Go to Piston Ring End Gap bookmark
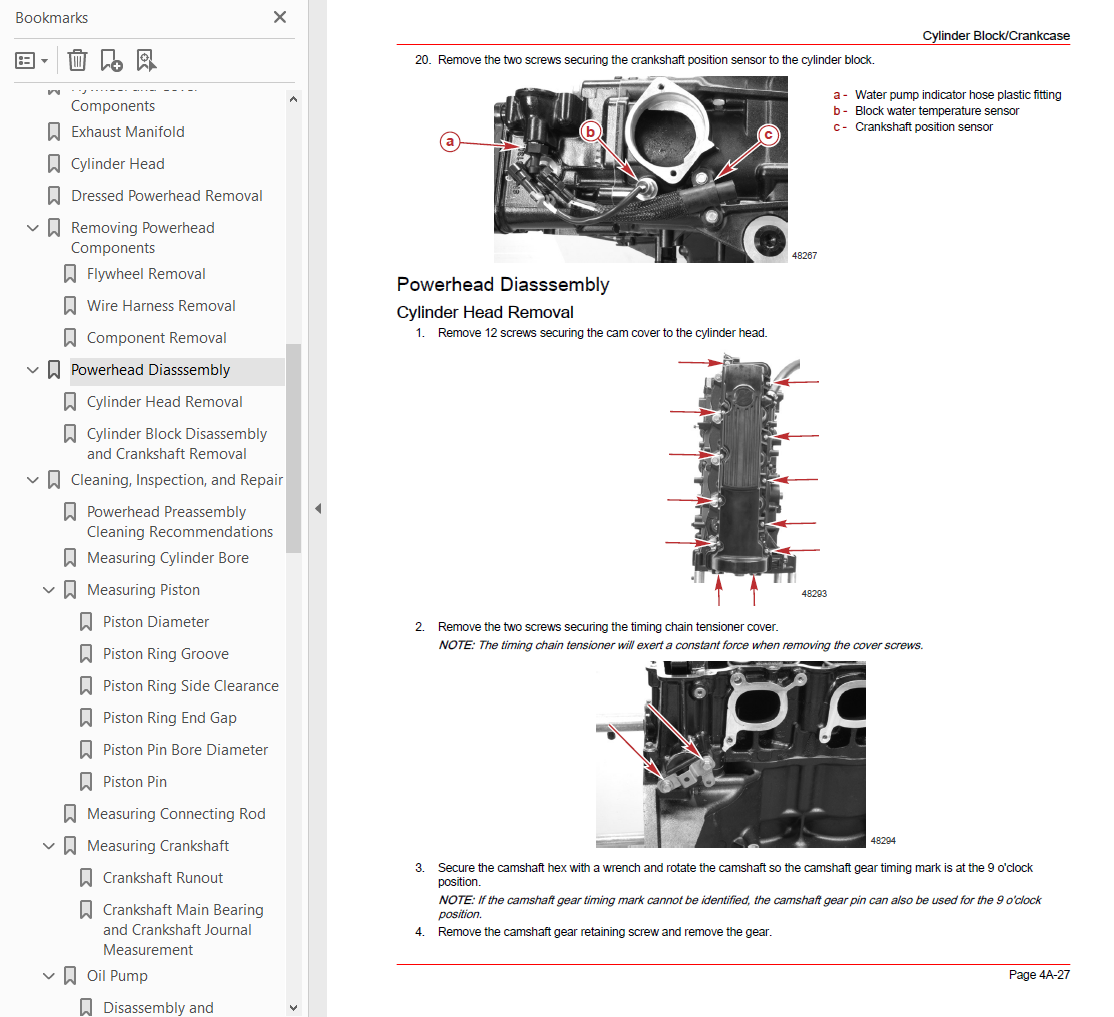The width and height of the screenshot is (1114, 1017). pos(170,718)
